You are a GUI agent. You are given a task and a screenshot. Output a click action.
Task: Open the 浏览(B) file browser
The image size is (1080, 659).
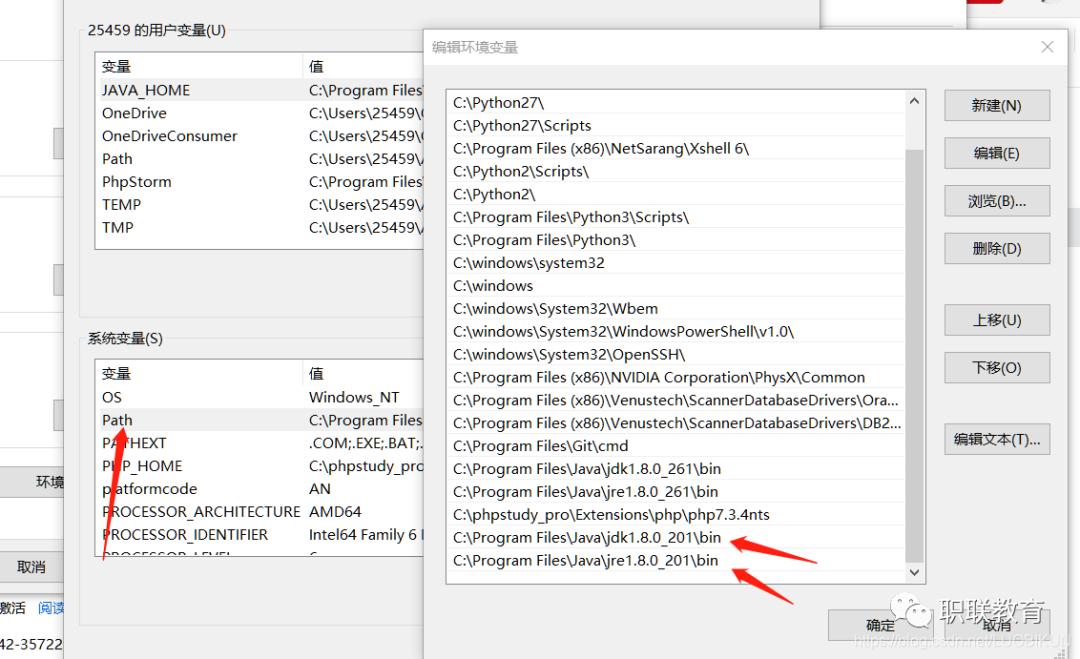(x=996, y=201)
